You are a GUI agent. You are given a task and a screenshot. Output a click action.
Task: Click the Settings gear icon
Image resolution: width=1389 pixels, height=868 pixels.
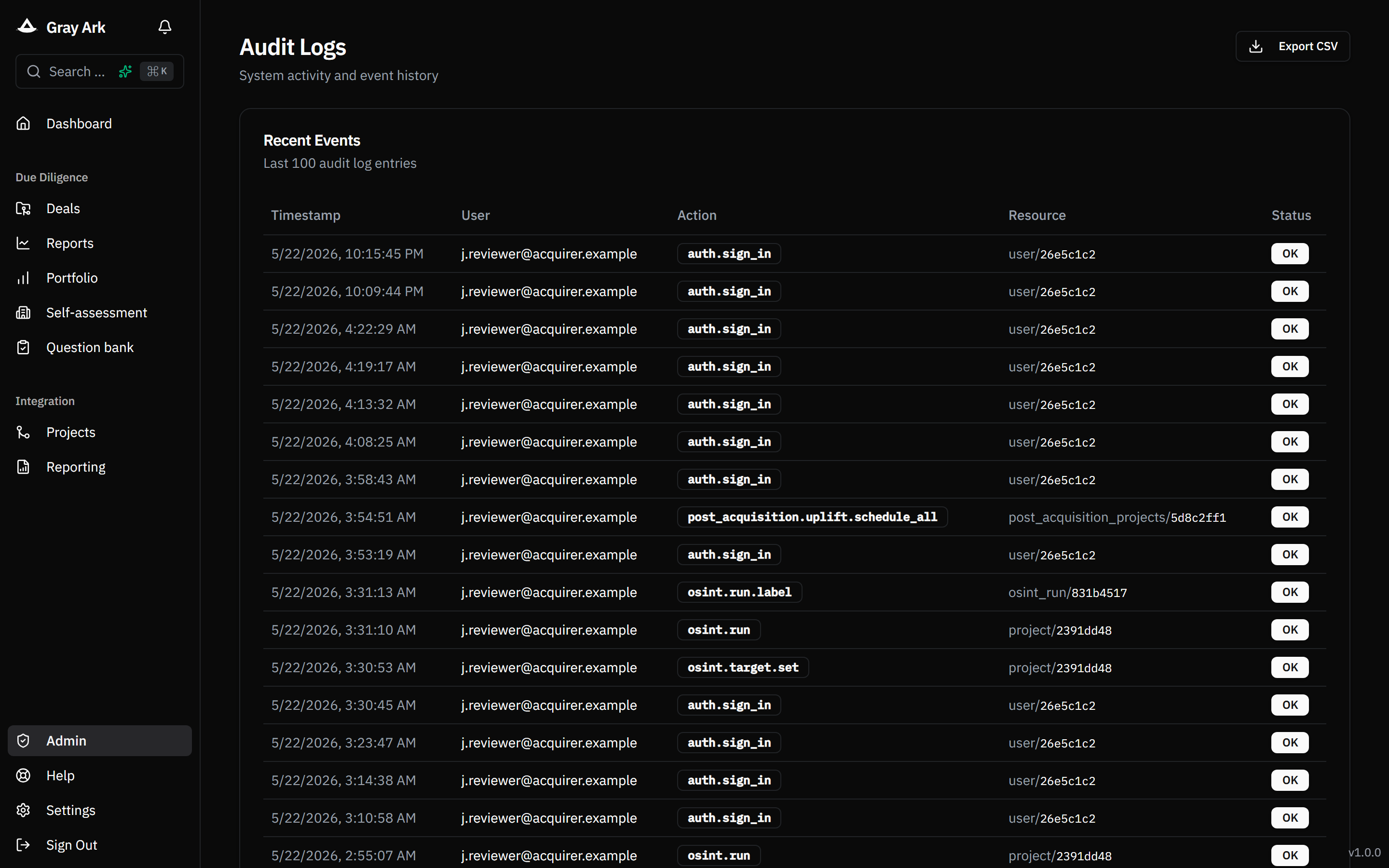23,810
